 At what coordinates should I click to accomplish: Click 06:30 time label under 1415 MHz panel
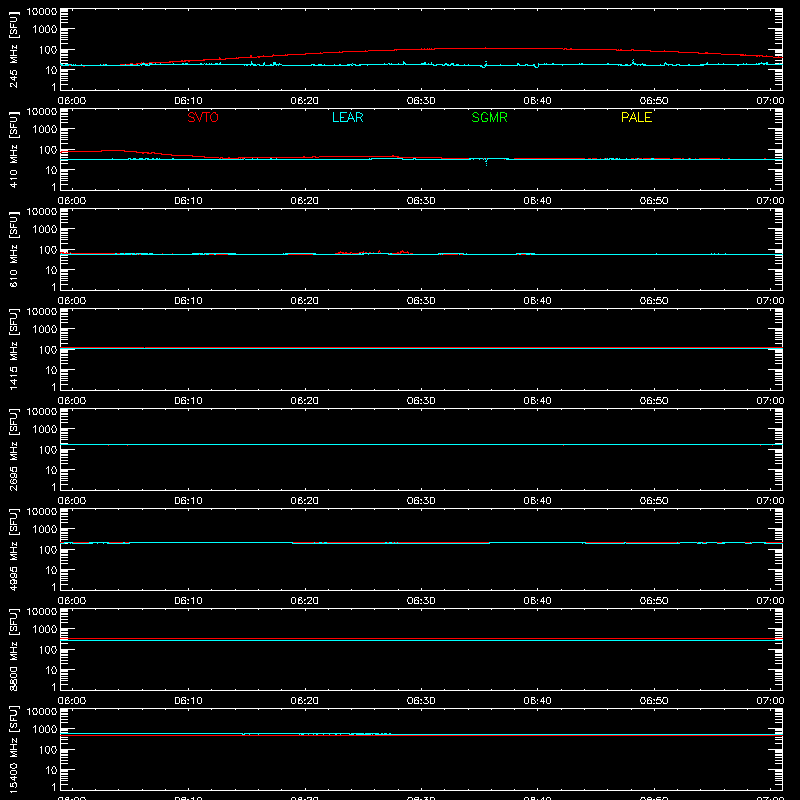click(x=421, y=401)
